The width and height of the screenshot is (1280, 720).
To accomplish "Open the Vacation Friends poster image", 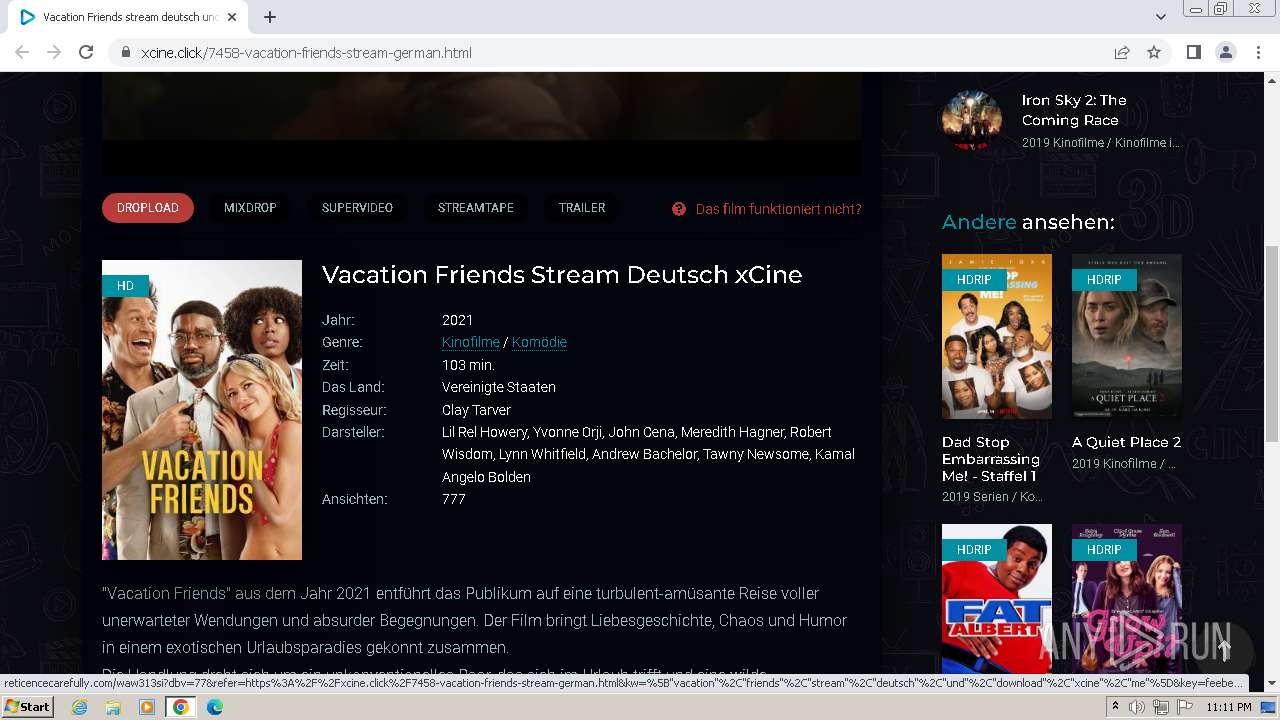I will pyautogui.click(x=202, y=410).
